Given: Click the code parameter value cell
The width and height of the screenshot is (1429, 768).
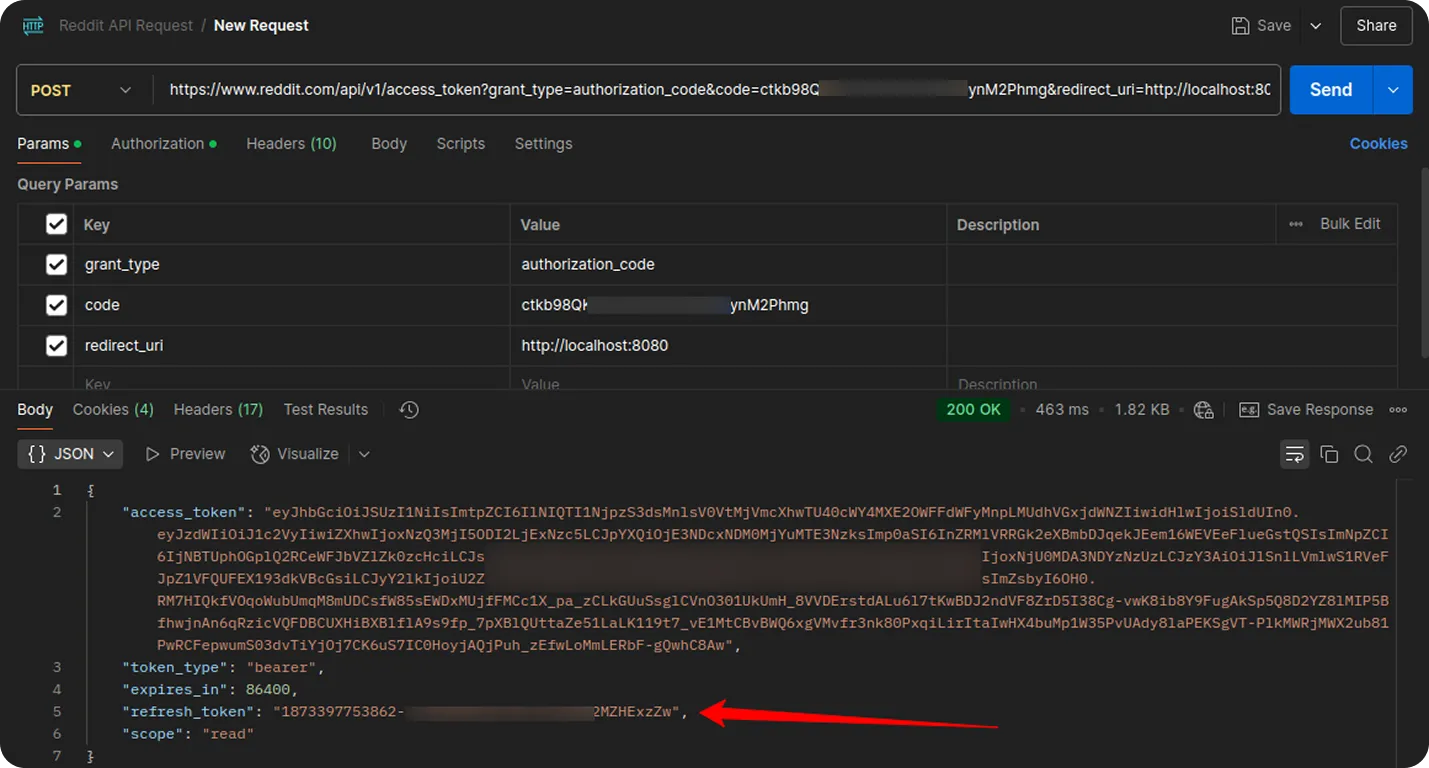Looking at the screenshot, I should (728, 305).
